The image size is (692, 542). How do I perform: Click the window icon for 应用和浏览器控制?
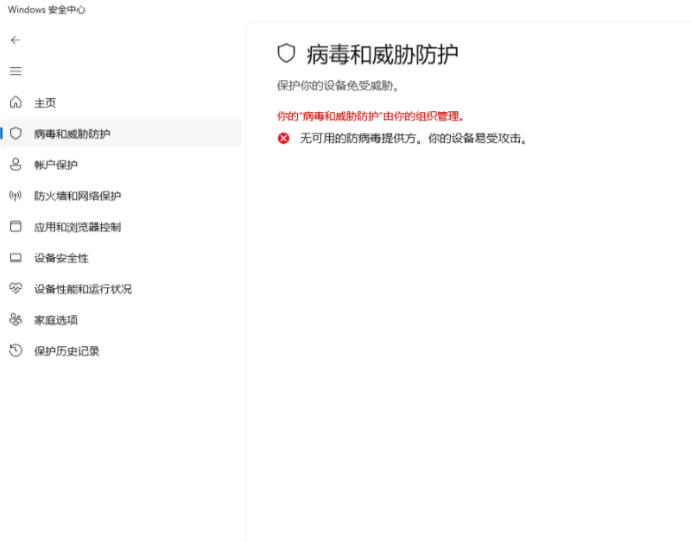click(15, 226)
